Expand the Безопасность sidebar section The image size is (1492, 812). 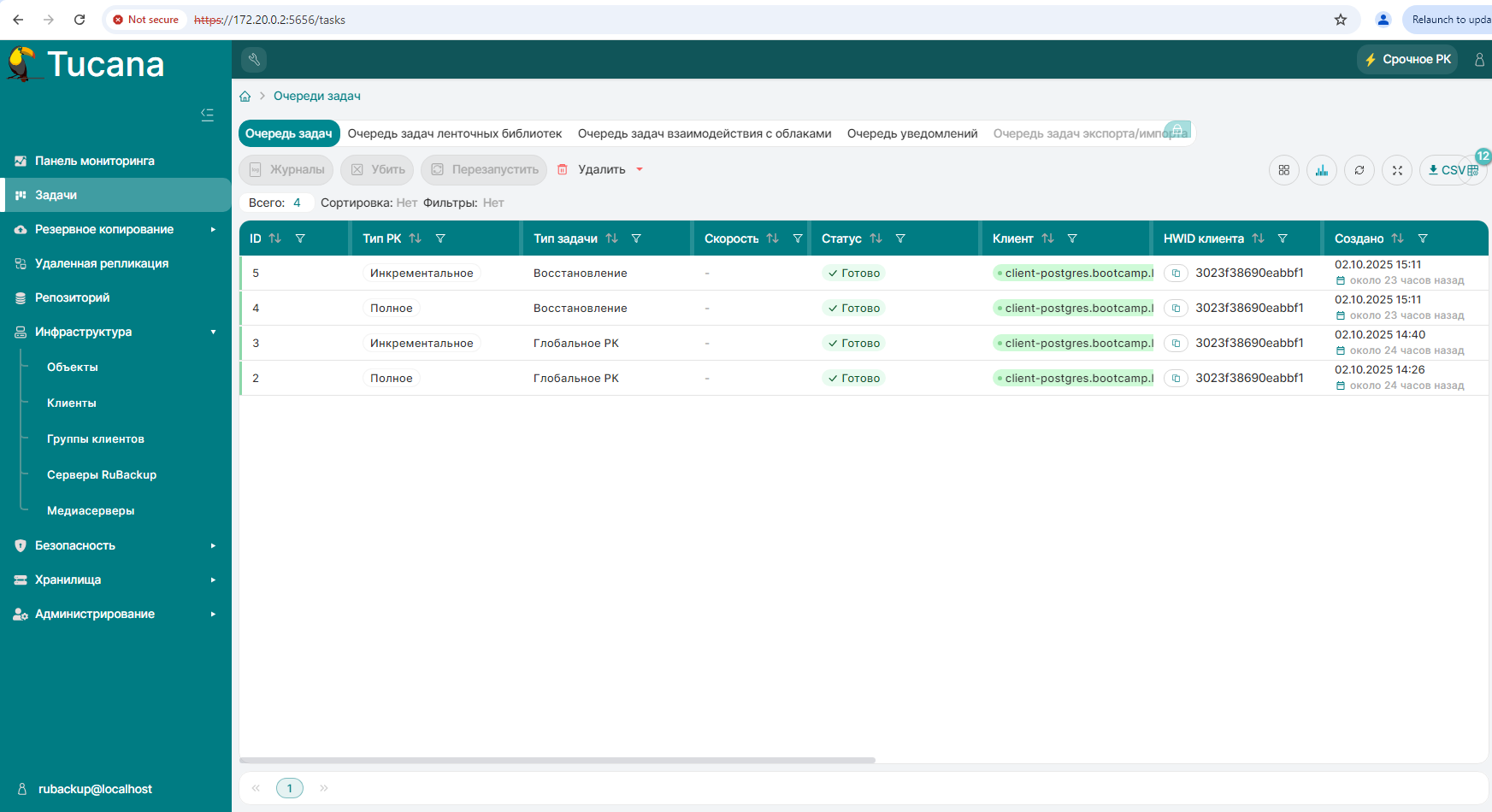click(x=213, y=545)
